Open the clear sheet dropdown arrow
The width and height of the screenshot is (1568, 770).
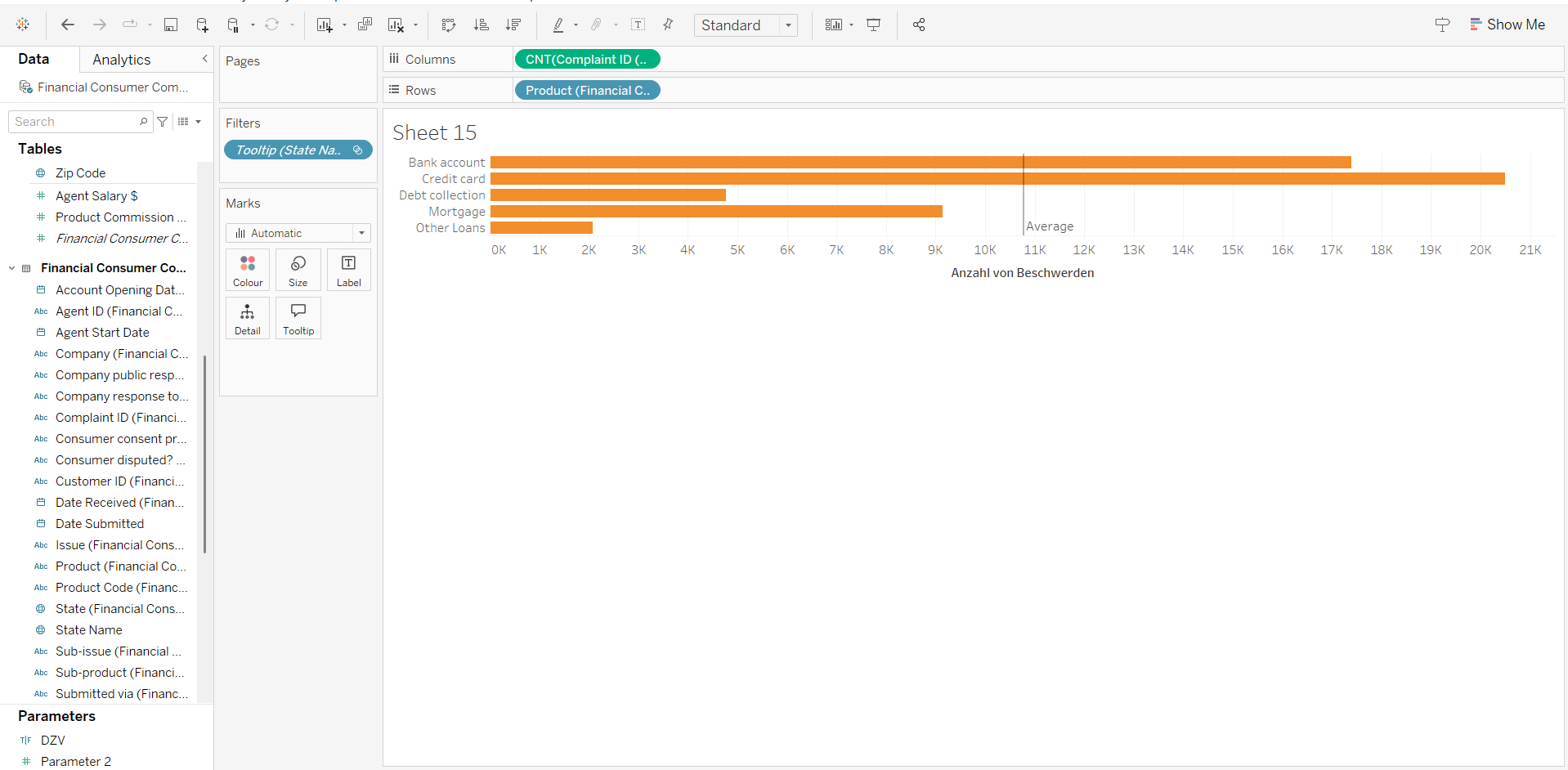pos(416,25)
